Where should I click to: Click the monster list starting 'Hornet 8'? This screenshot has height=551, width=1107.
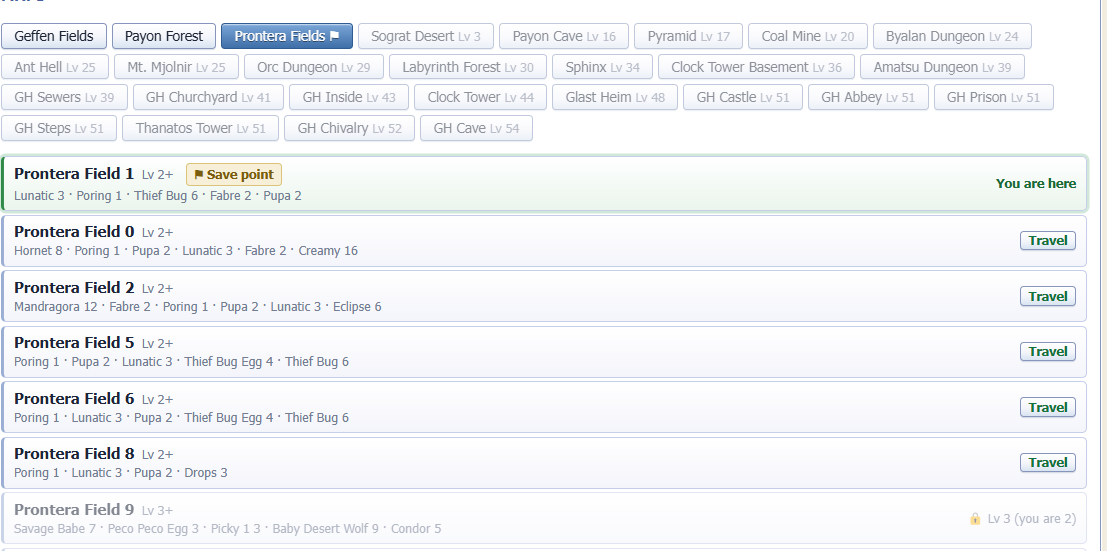point(186,251)
